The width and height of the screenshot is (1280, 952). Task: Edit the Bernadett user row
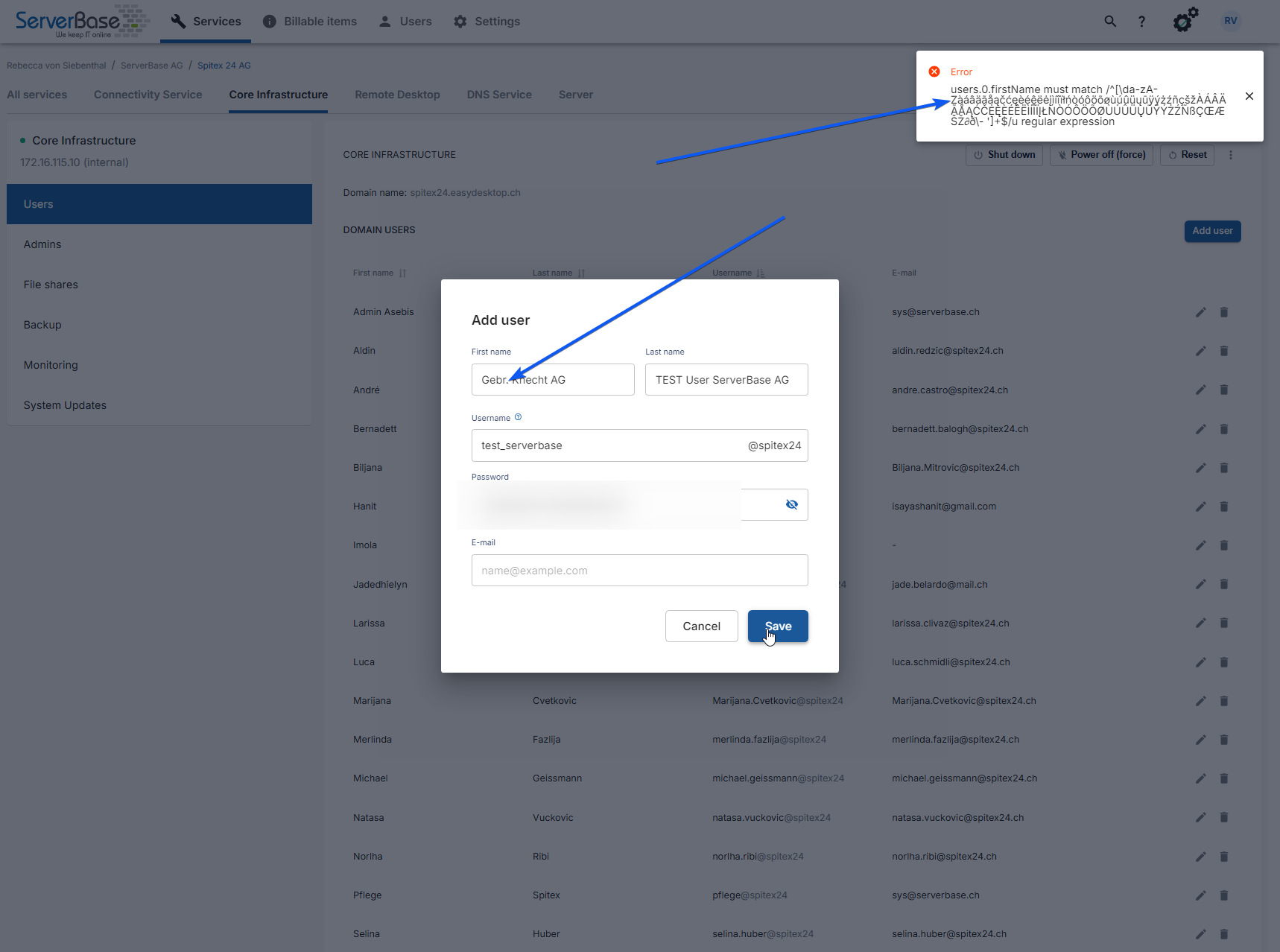click(1200, 429)
